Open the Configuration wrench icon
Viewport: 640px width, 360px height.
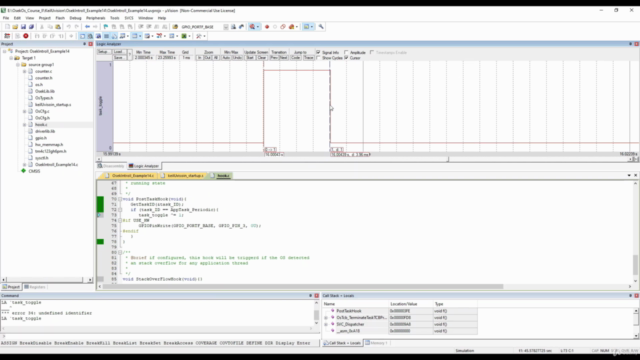click(321, 27)
